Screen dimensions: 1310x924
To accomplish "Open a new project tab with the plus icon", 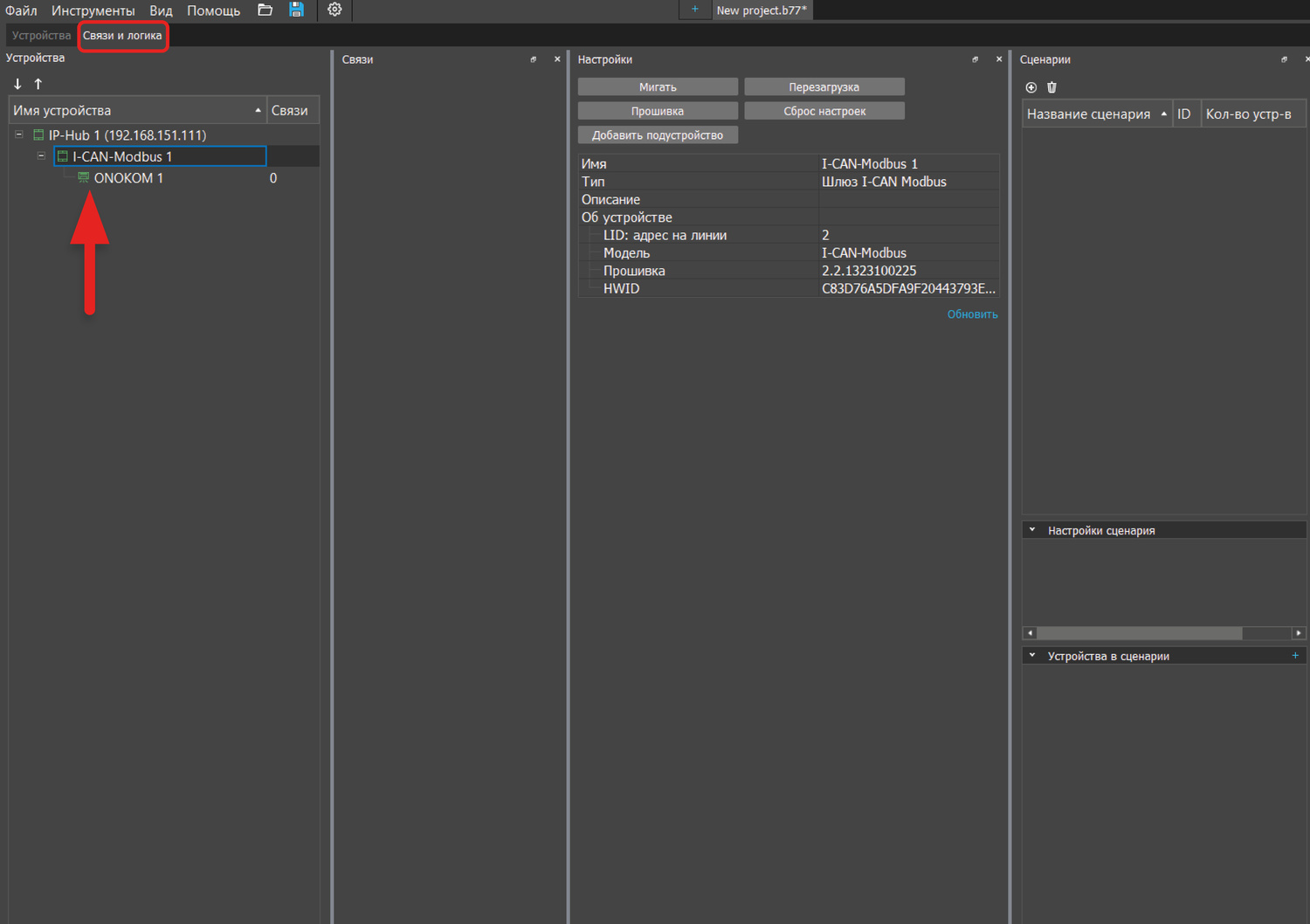I will [695, 10].
